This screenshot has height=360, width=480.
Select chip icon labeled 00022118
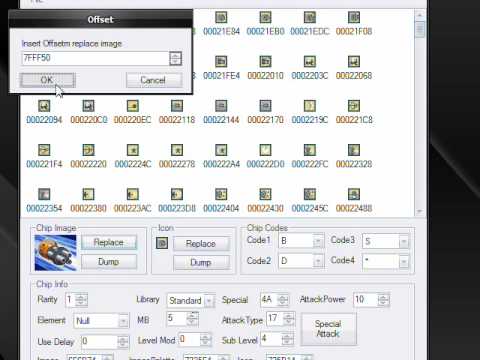click(177, 106)
